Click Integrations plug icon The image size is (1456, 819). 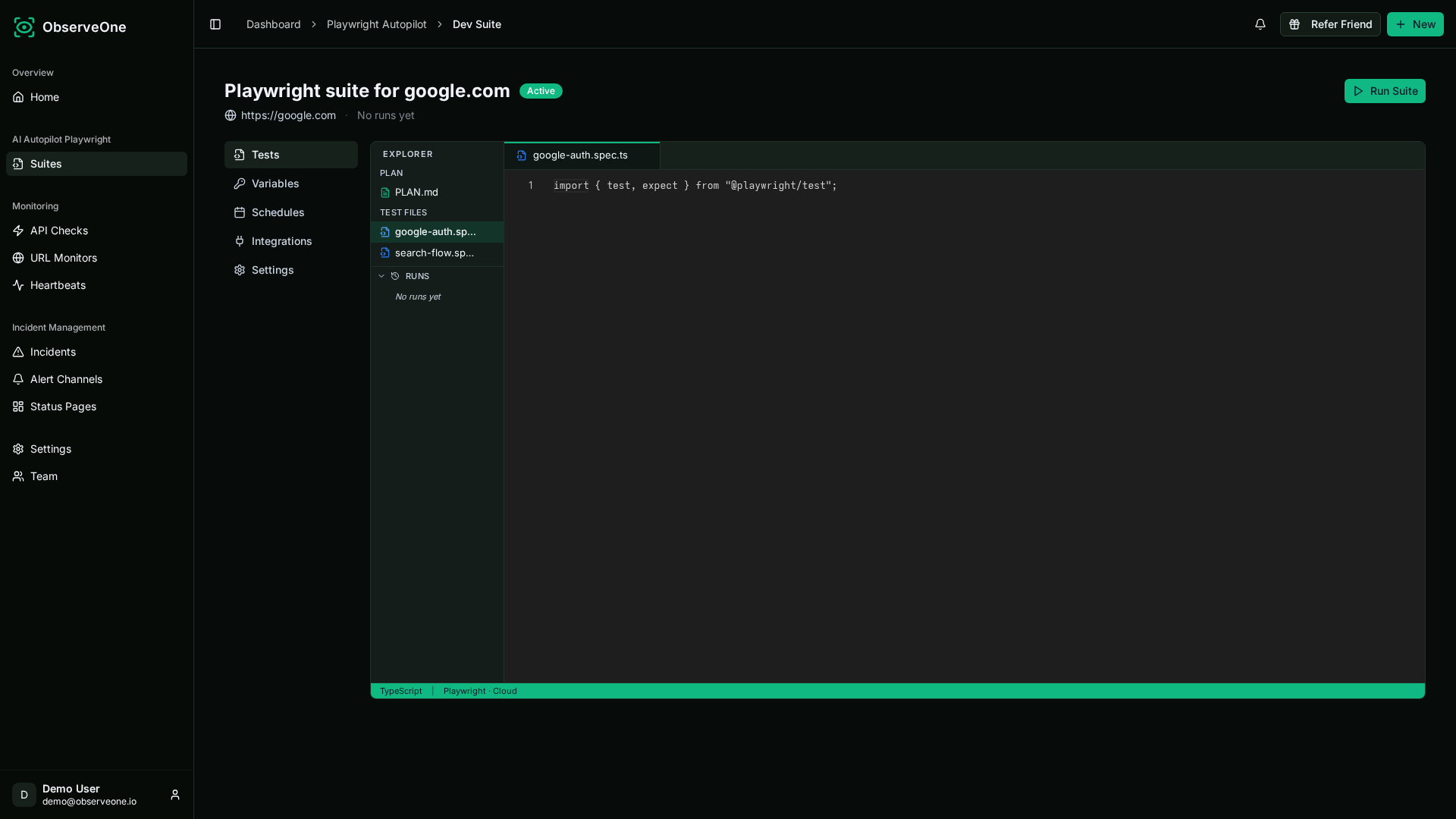[240, 241]
